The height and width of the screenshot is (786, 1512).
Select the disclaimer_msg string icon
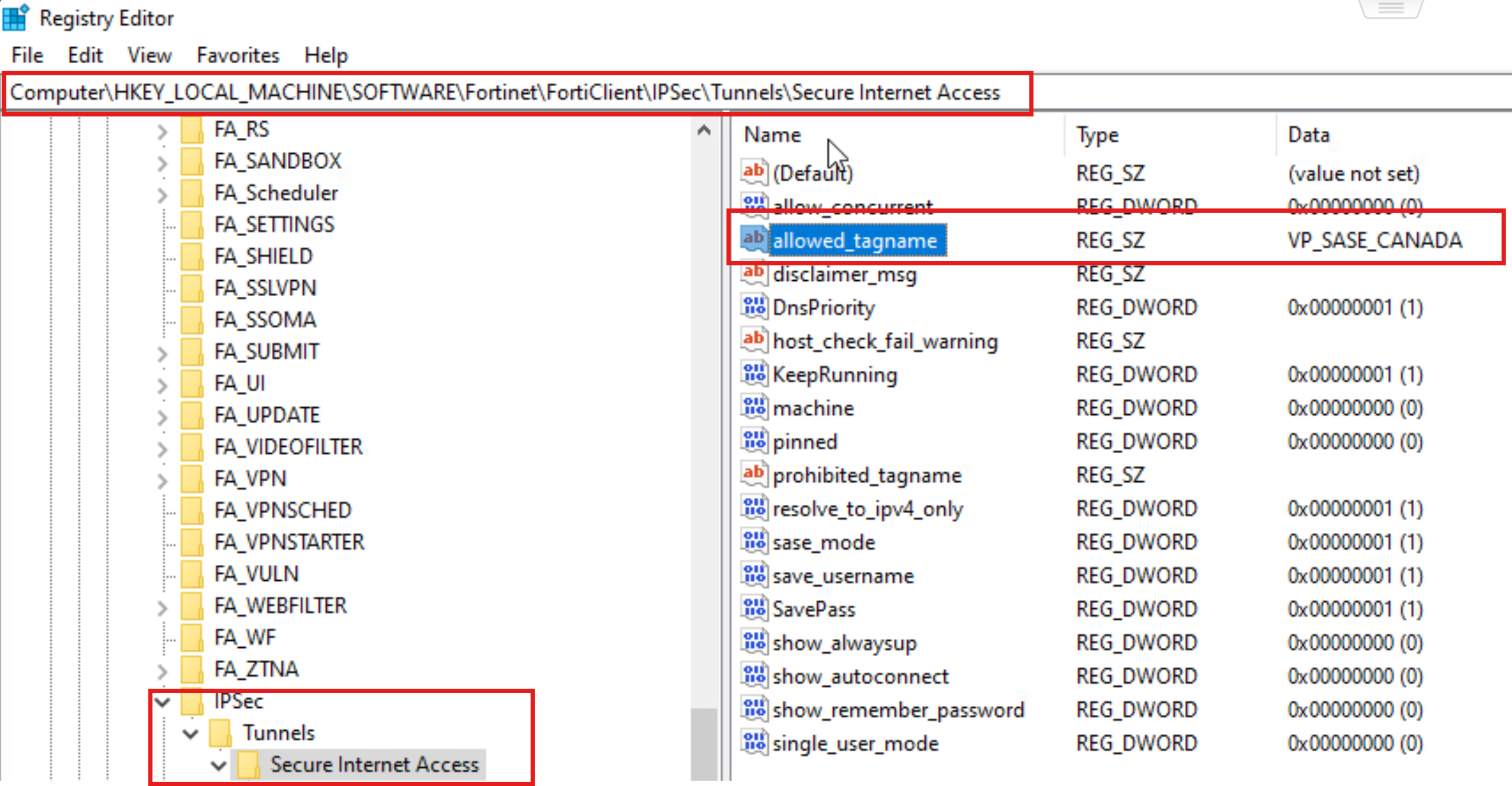click(754, 273)
